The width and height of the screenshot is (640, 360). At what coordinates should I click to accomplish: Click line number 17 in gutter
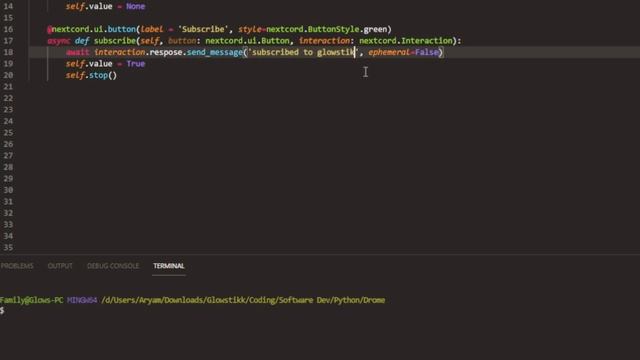click(x=8, y=40)
